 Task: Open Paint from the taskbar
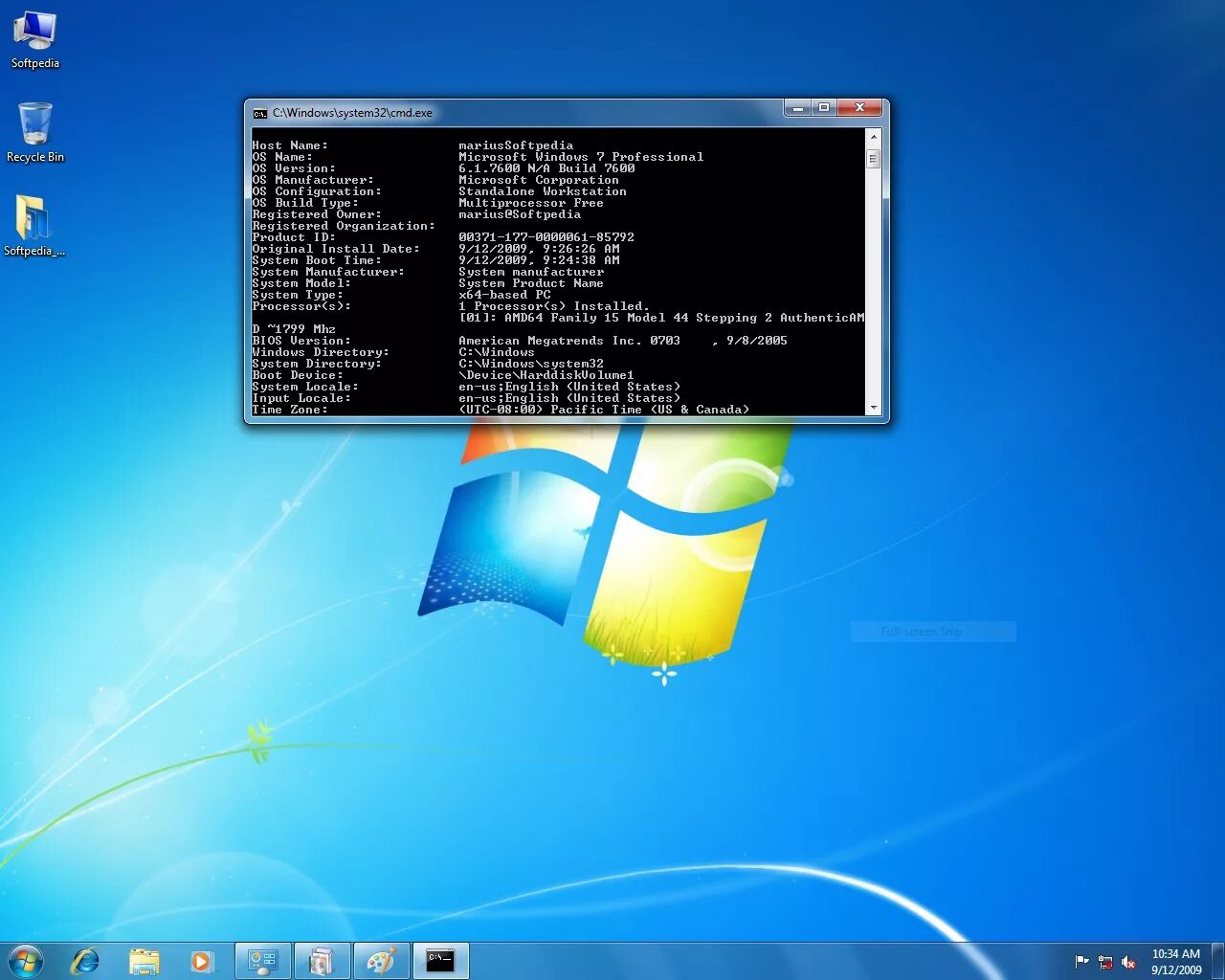(382, 961)
